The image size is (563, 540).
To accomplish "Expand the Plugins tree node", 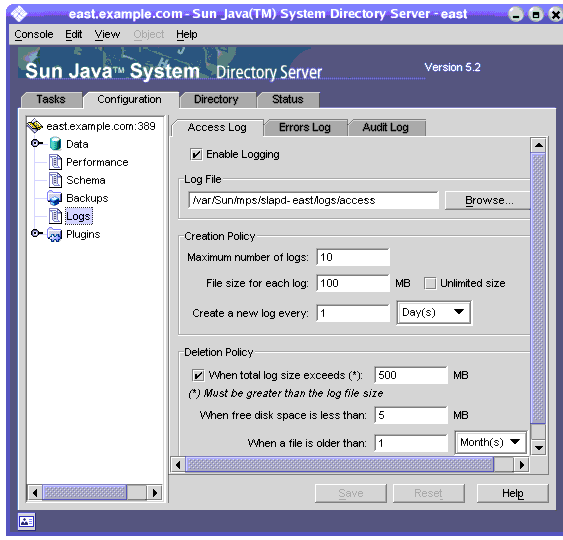I will (x=36, y=233).
